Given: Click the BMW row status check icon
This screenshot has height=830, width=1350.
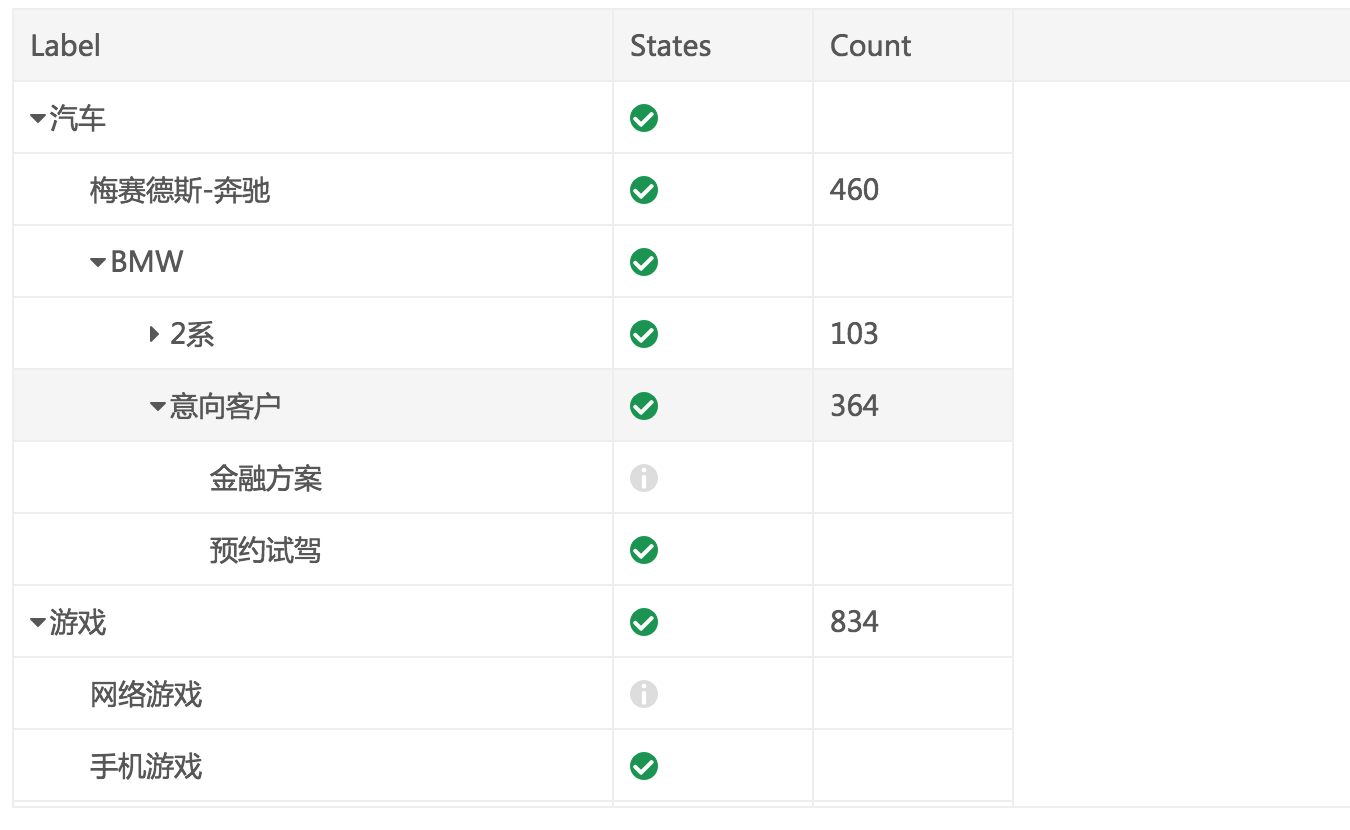Looking at the screenshot, I should 644,262.
